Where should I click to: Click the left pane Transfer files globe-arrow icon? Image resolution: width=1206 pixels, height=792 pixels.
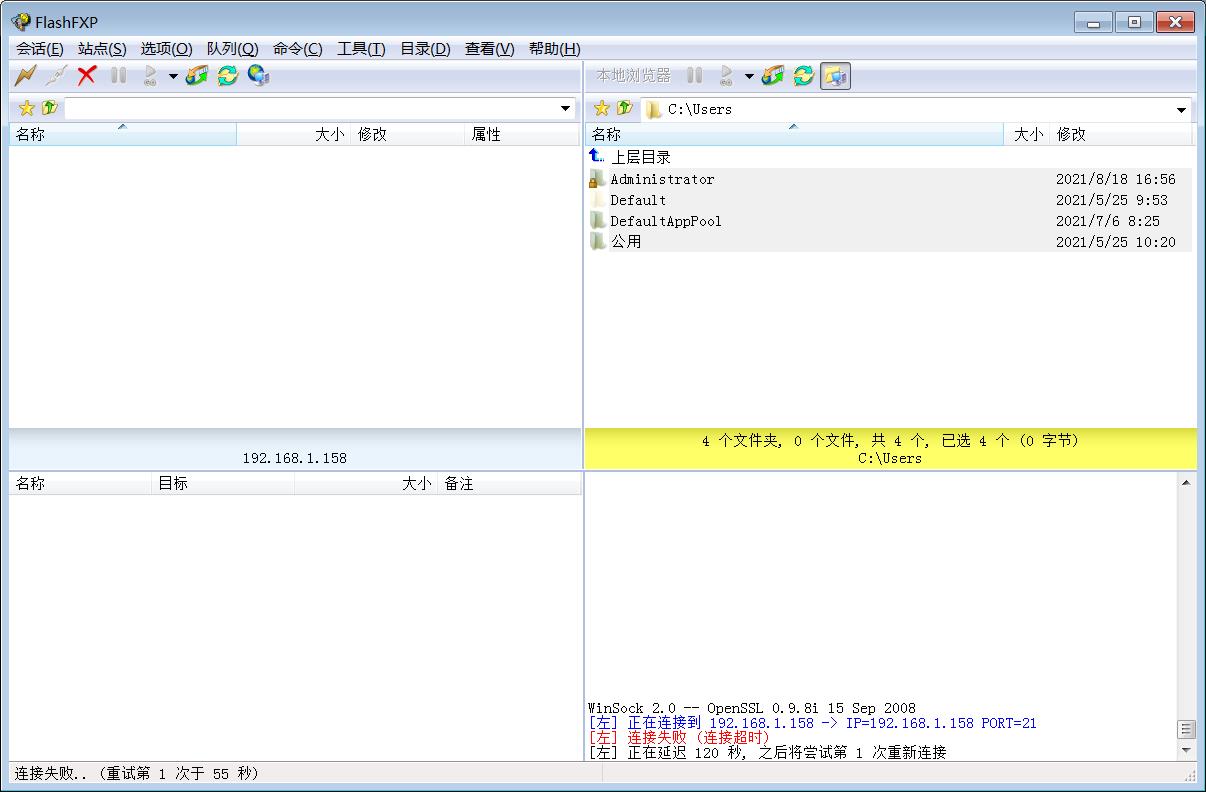pos(197,75)
